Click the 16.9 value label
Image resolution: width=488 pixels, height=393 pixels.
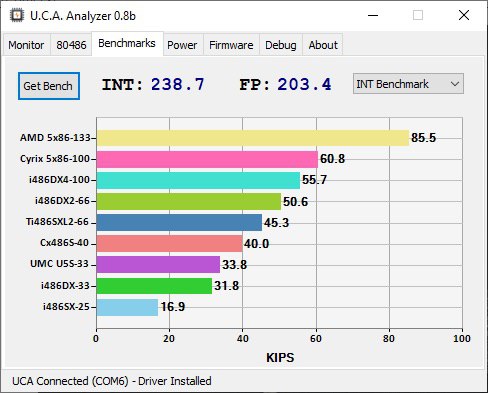point(173,307)
